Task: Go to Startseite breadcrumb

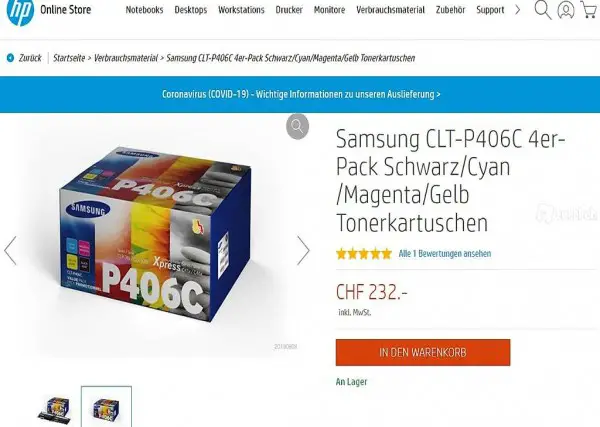Action: click(69, 58)
